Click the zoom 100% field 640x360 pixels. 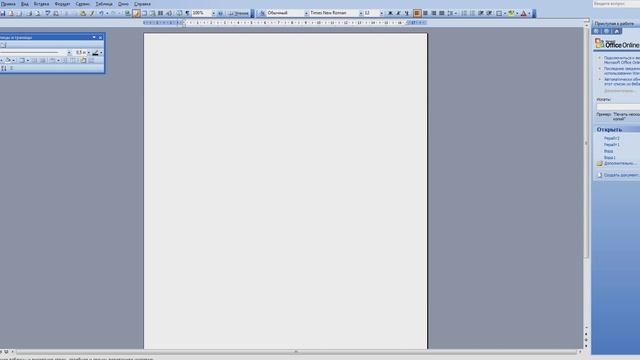pos(201,13)
